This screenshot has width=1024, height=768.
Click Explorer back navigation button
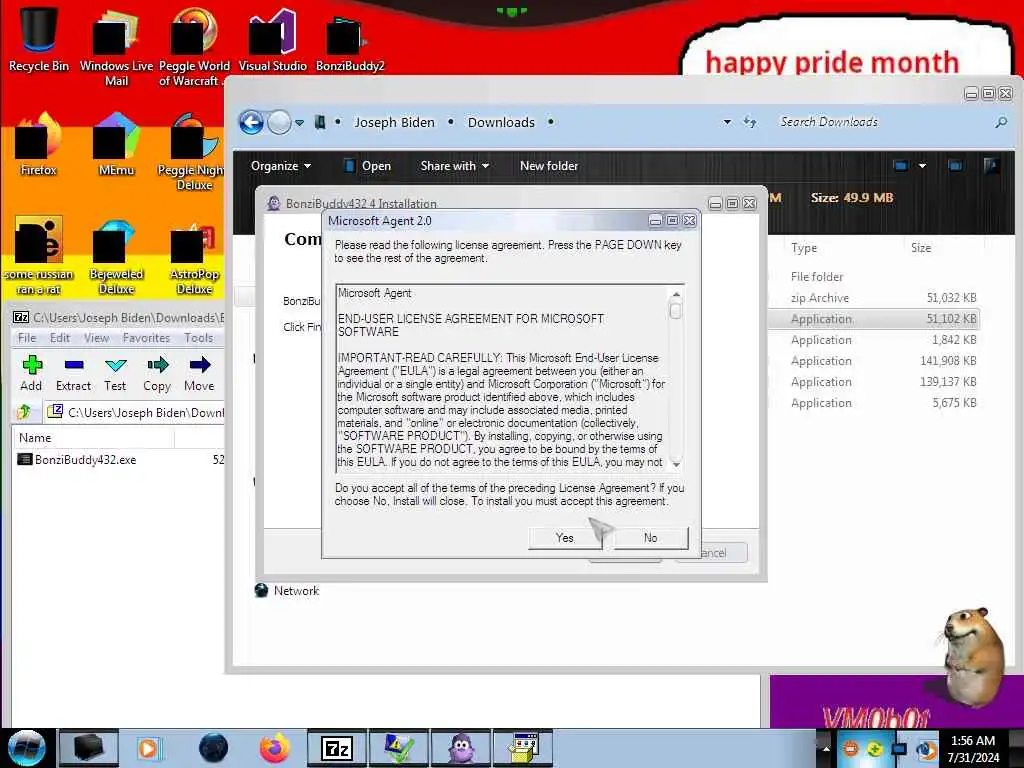coord(251,122)
